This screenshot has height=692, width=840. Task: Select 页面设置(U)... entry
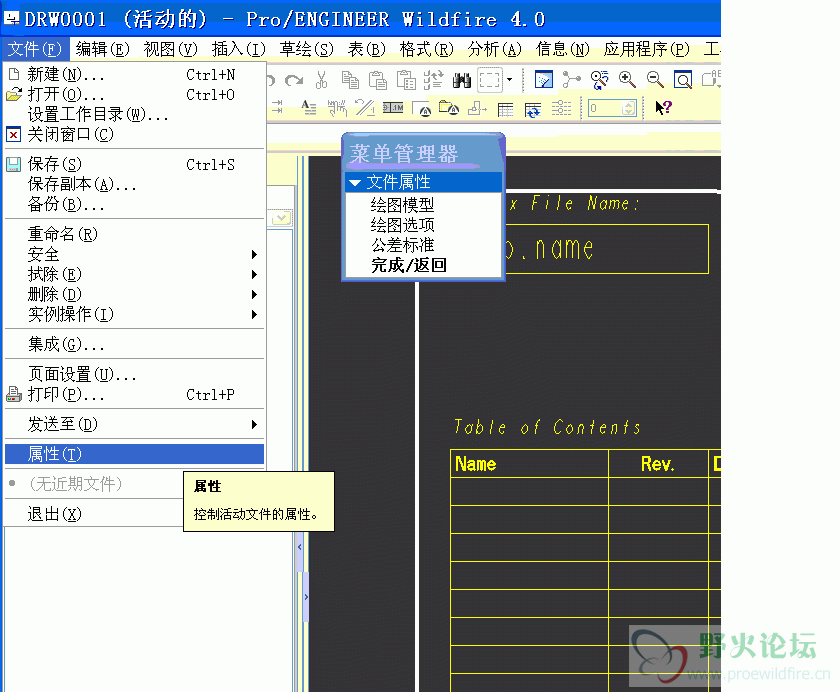point(134,374)
